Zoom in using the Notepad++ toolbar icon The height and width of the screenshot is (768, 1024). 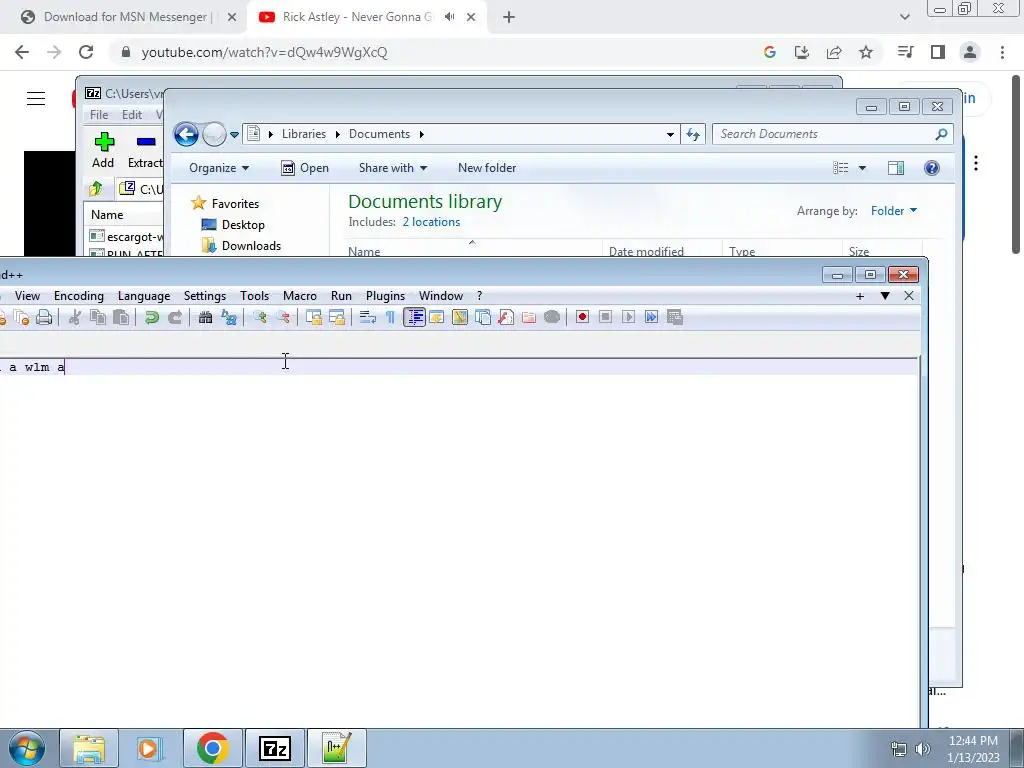(x=259, y=317)
